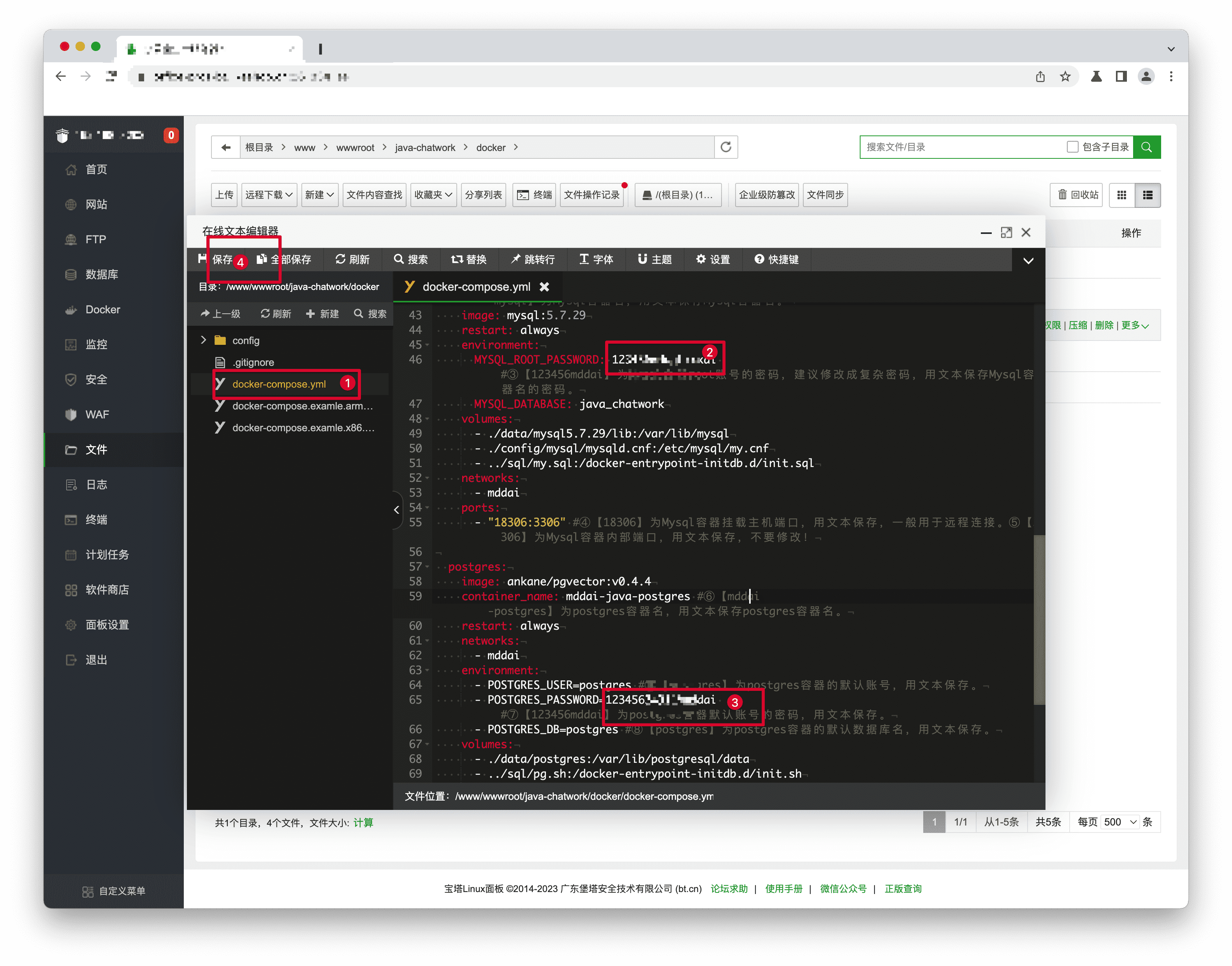Click 刷新 in the editor toolbar

pos(352,260)
